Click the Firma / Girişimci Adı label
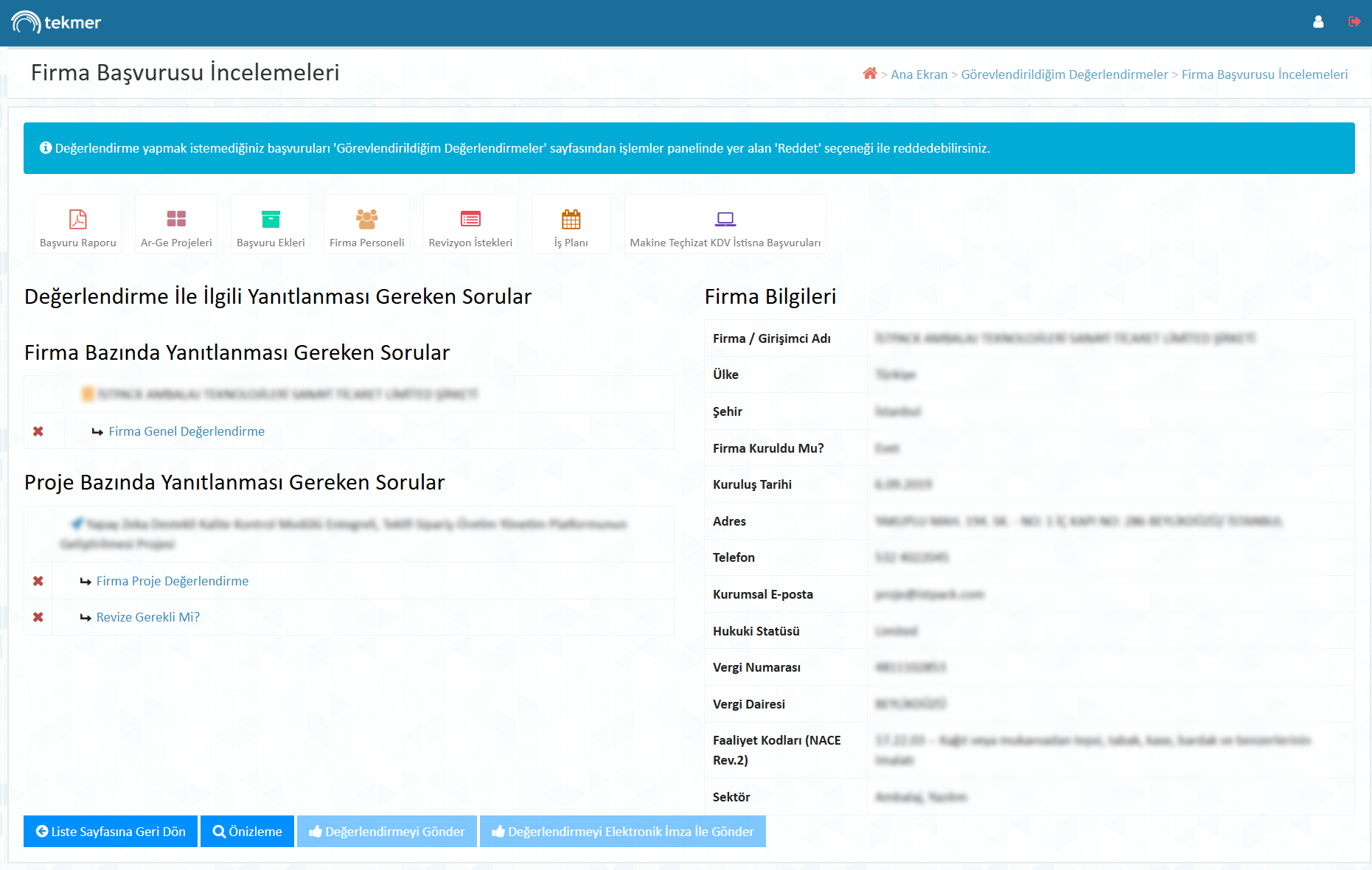This screenshot has height=870, width=1372. [x=772, y=338]
